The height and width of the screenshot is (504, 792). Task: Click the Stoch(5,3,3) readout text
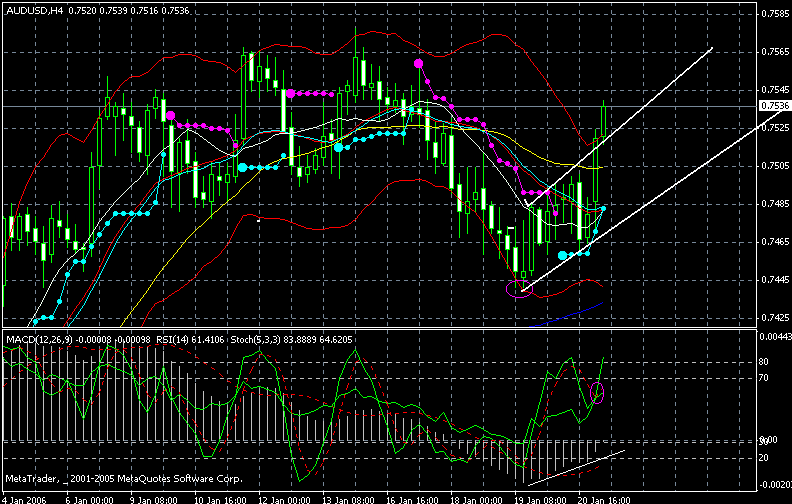pos(291,340)
